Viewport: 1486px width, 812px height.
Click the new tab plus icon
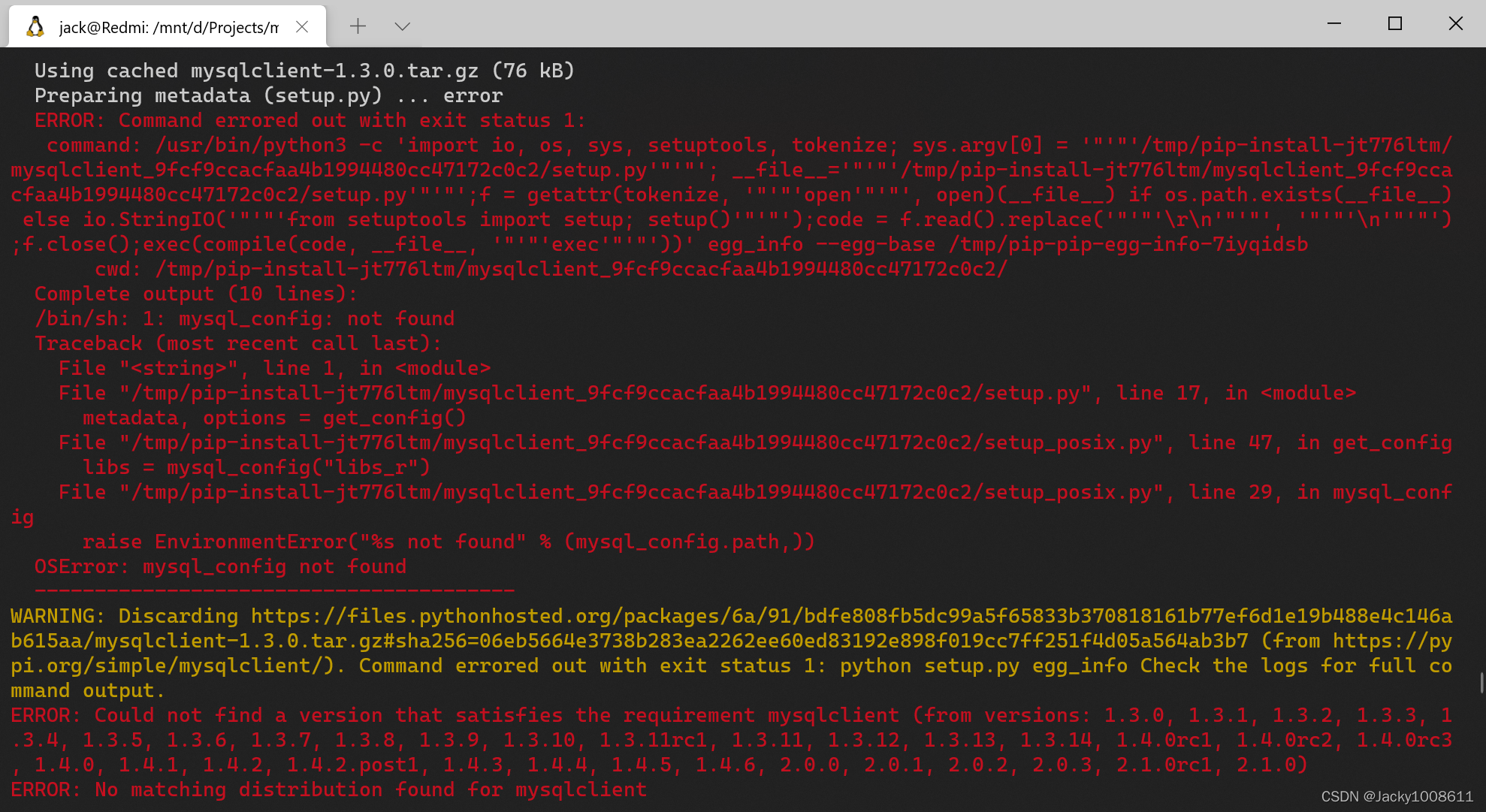point(358,25)
